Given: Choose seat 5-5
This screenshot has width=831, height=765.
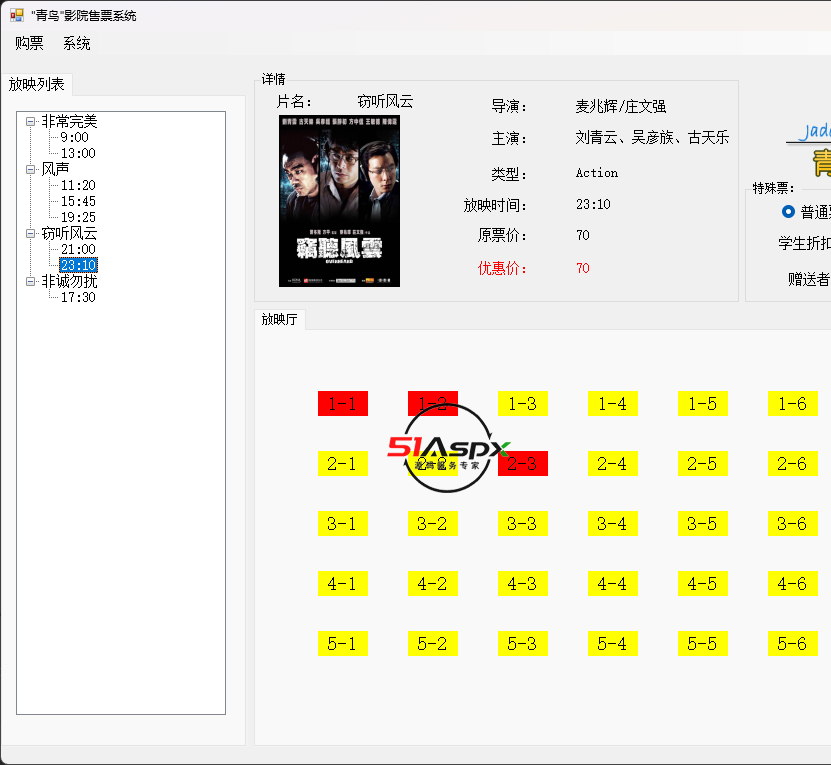Looking at the screenshot, I should pos(703,643).
